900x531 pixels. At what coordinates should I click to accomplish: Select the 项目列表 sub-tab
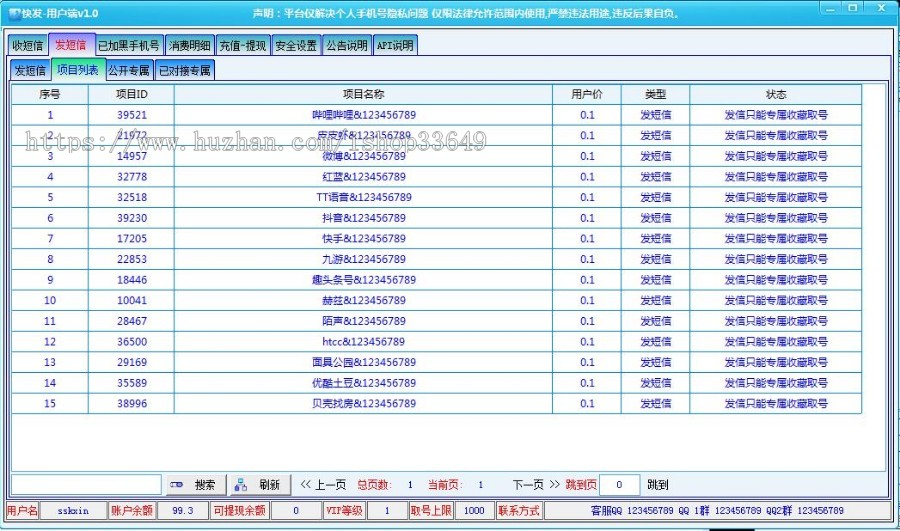click(78, 69)
